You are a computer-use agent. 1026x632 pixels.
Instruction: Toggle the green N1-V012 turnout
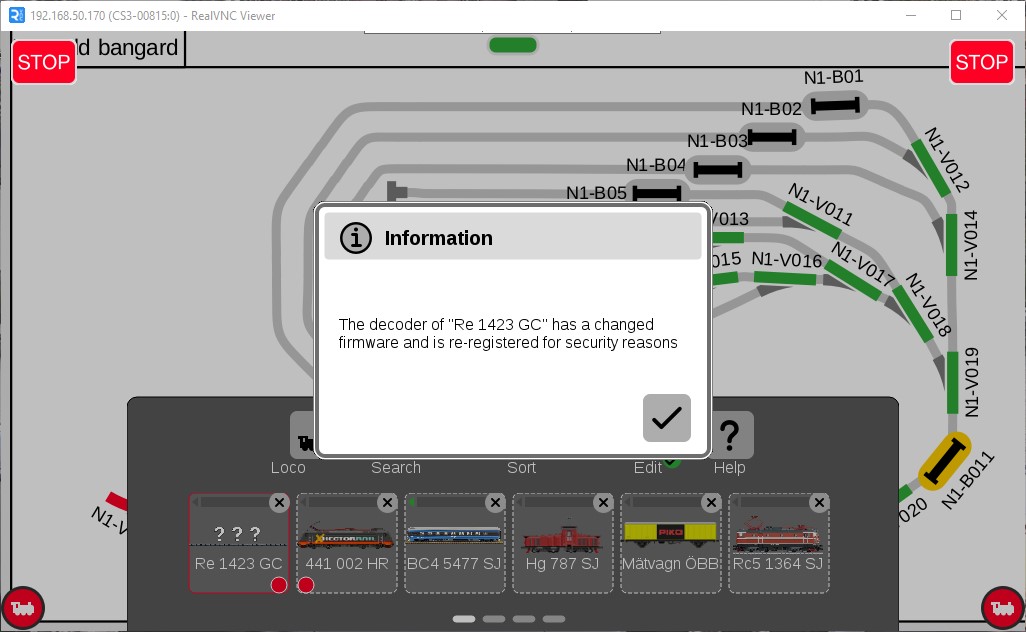coord(930,169)
